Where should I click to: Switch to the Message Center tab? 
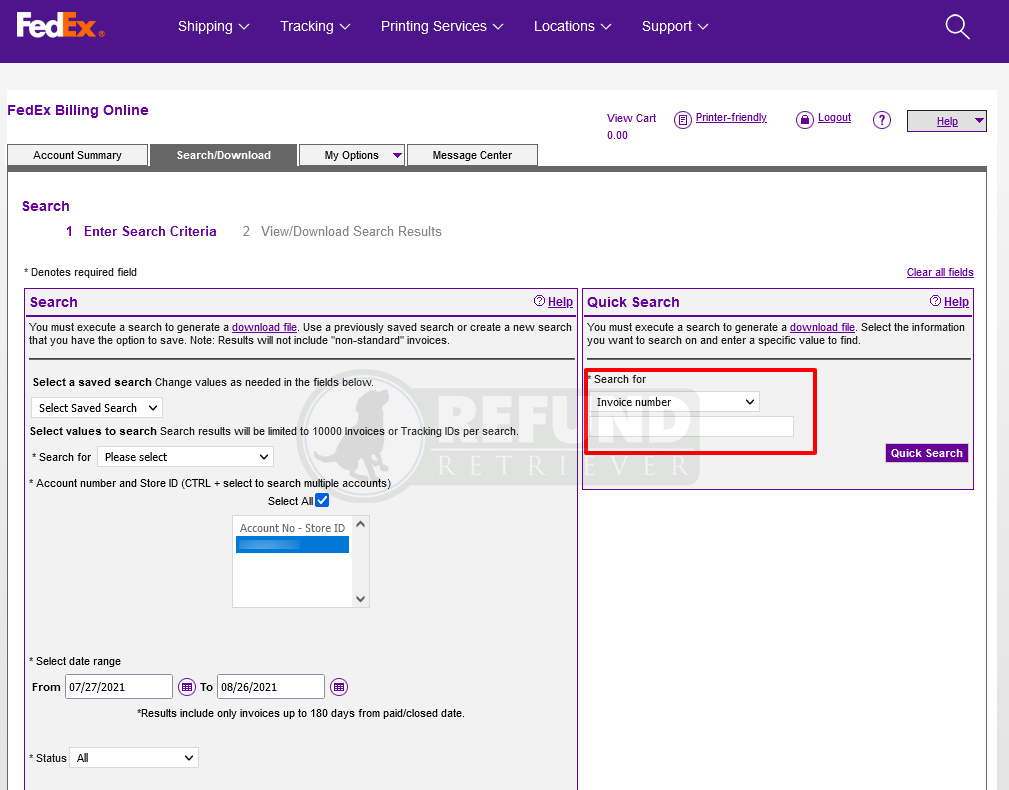point(472,155)
